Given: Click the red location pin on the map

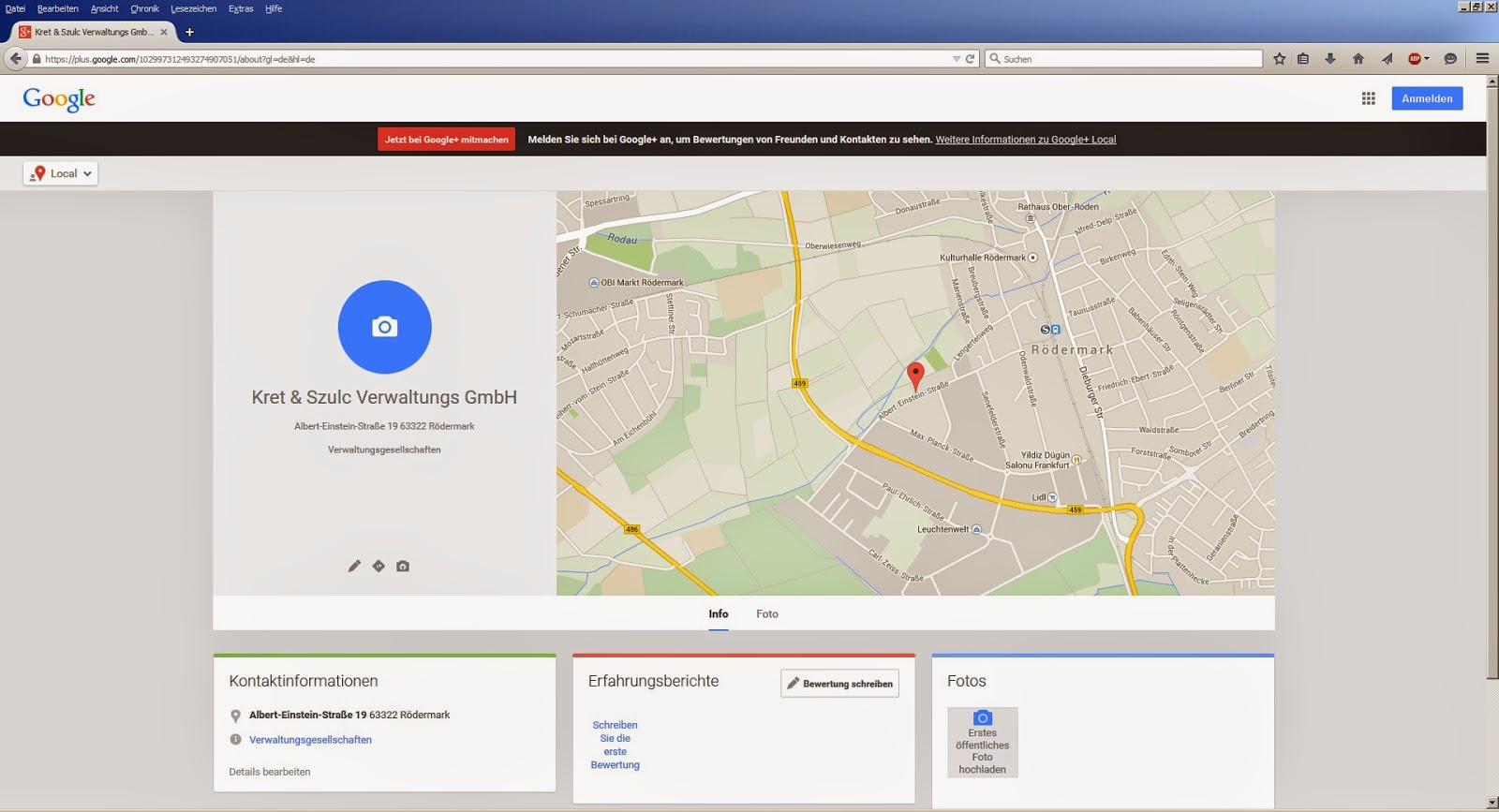Looking at the screenshot, I should (x=916, y=376).
